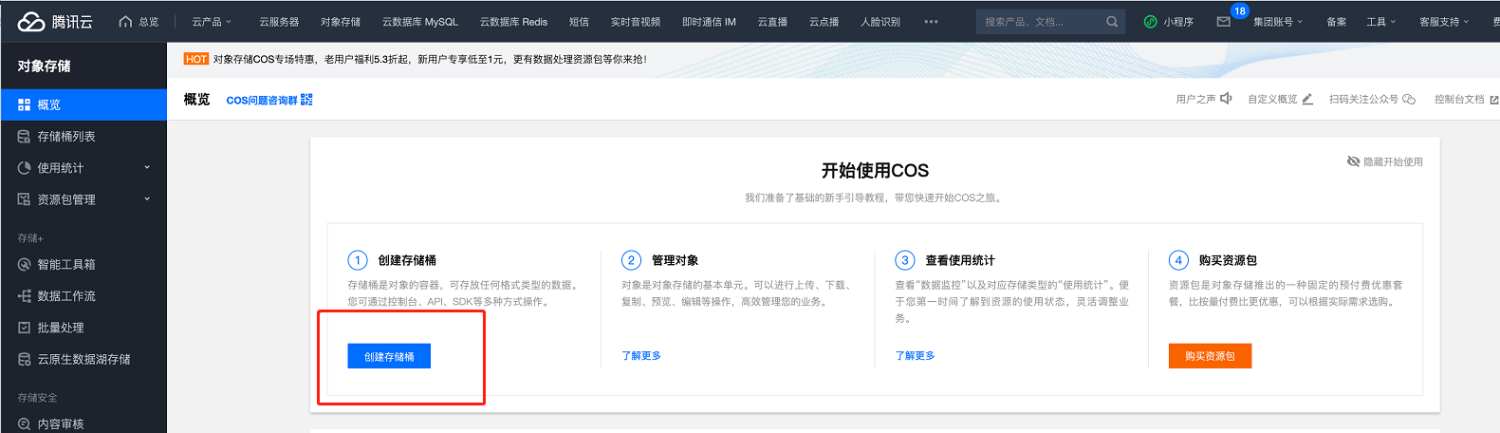Select 云数据库 MySQL in the top bar
This screenshot has height=433, width=1500.
click(x=420, y=21)
